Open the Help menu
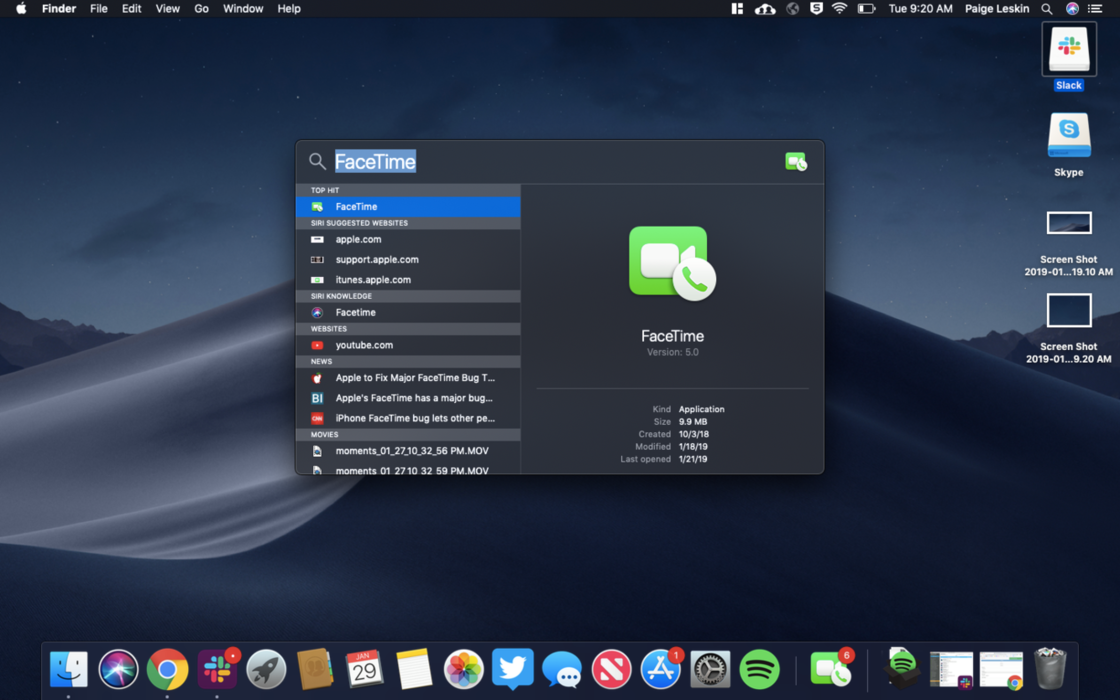Screen dimensions: 1120x700 point(289,9)
